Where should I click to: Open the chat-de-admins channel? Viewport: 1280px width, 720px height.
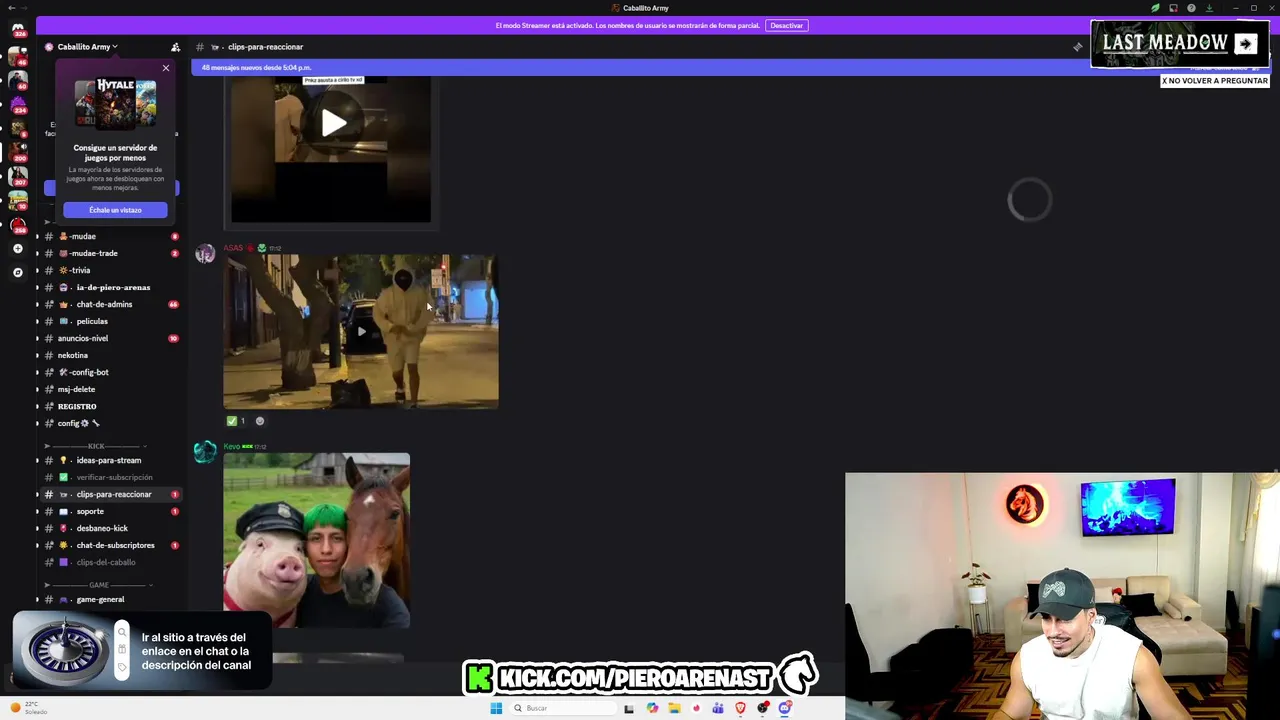110,304
